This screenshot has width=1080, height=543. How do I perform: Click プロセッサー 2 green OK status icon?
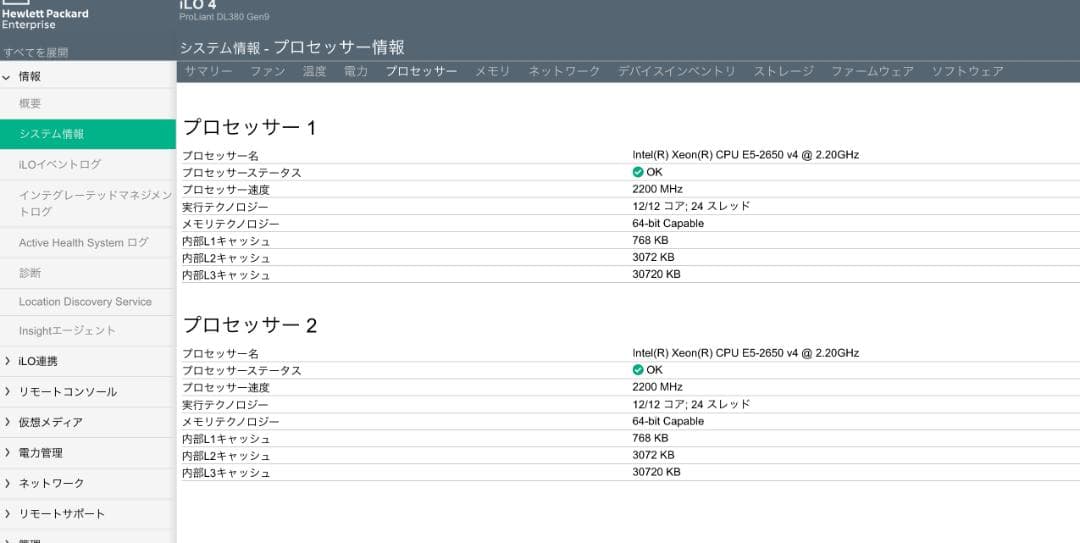[x=638, y=370]
